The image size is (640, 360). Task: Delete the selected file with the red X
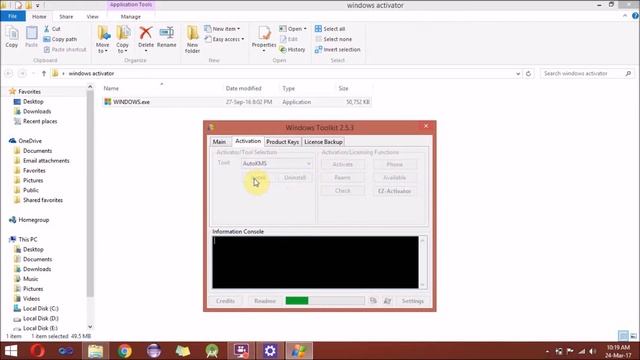[x=146, y=38]
